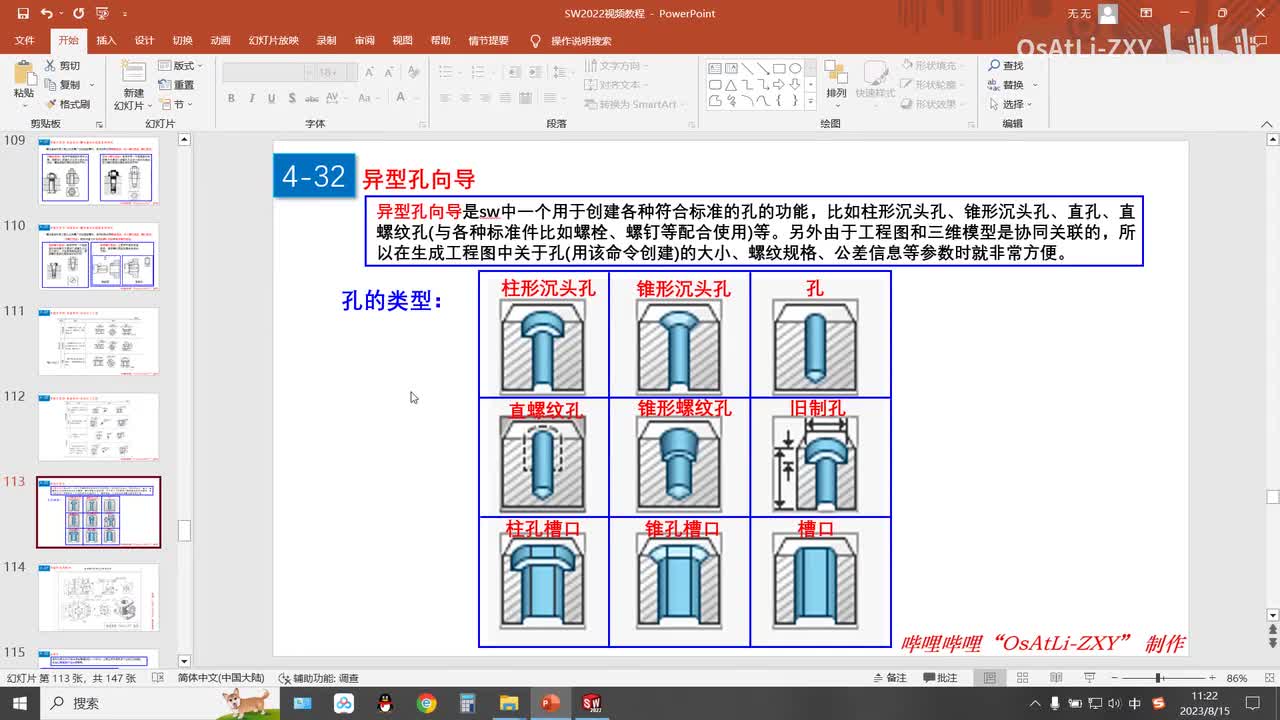The width and height of the screenshot is (1280, 720).
Task: Open File Explorer from the taskbar
Action: click(509, 703)
